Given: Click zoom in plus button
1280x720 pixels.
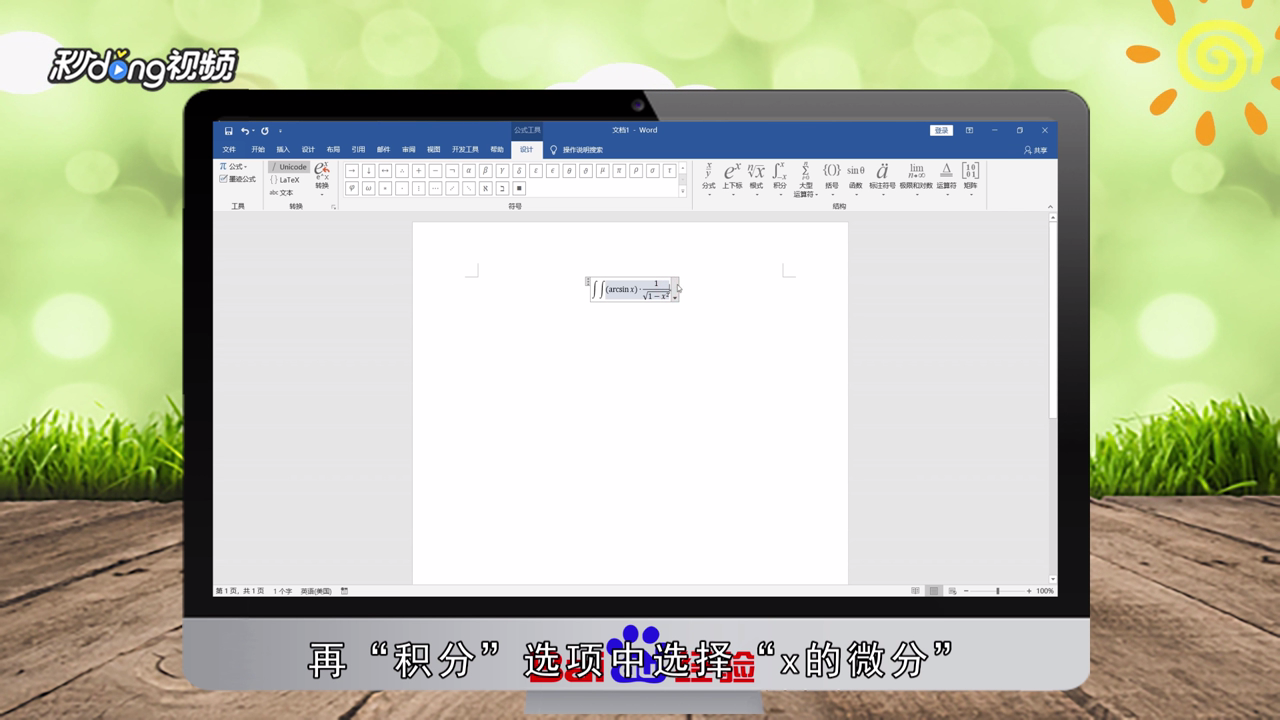Looking at the screenshot, I should pos(1029,591).
